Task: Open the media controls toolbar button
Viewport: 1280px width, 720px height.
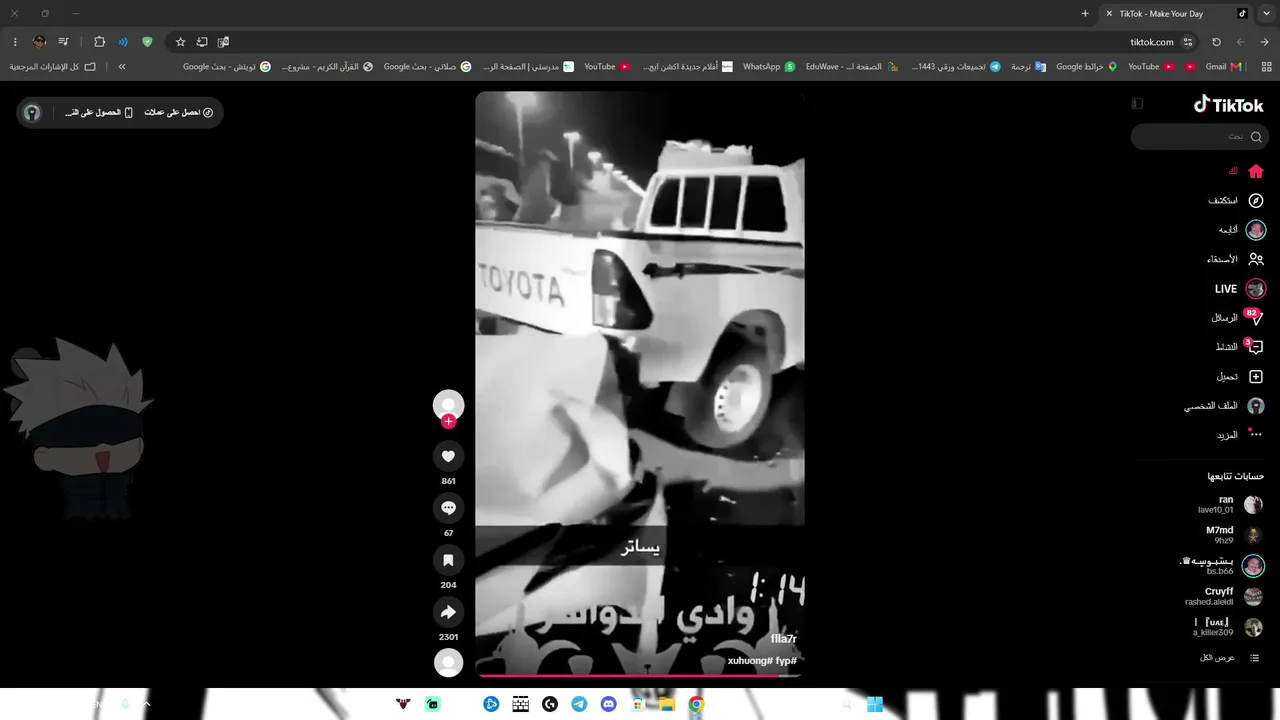Action: [63, 42]
